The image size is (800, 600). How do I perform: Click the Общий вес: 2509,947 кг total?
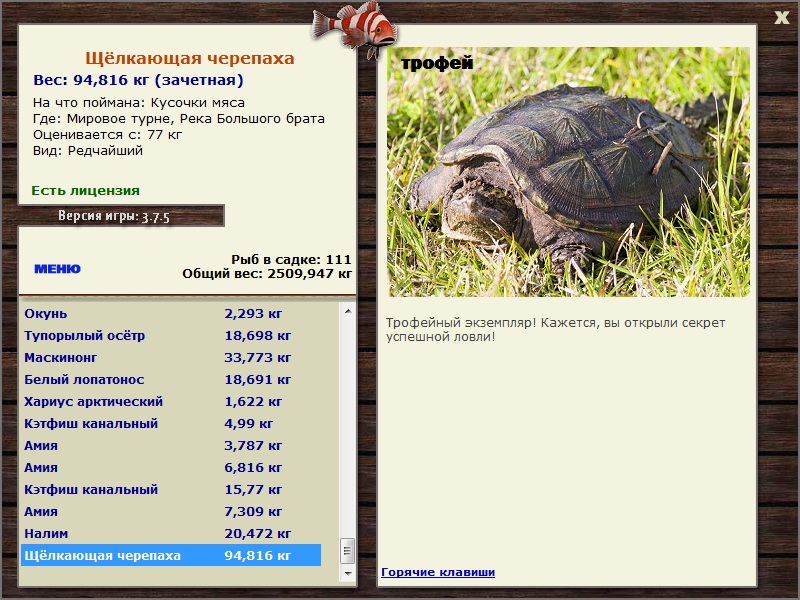267,273
